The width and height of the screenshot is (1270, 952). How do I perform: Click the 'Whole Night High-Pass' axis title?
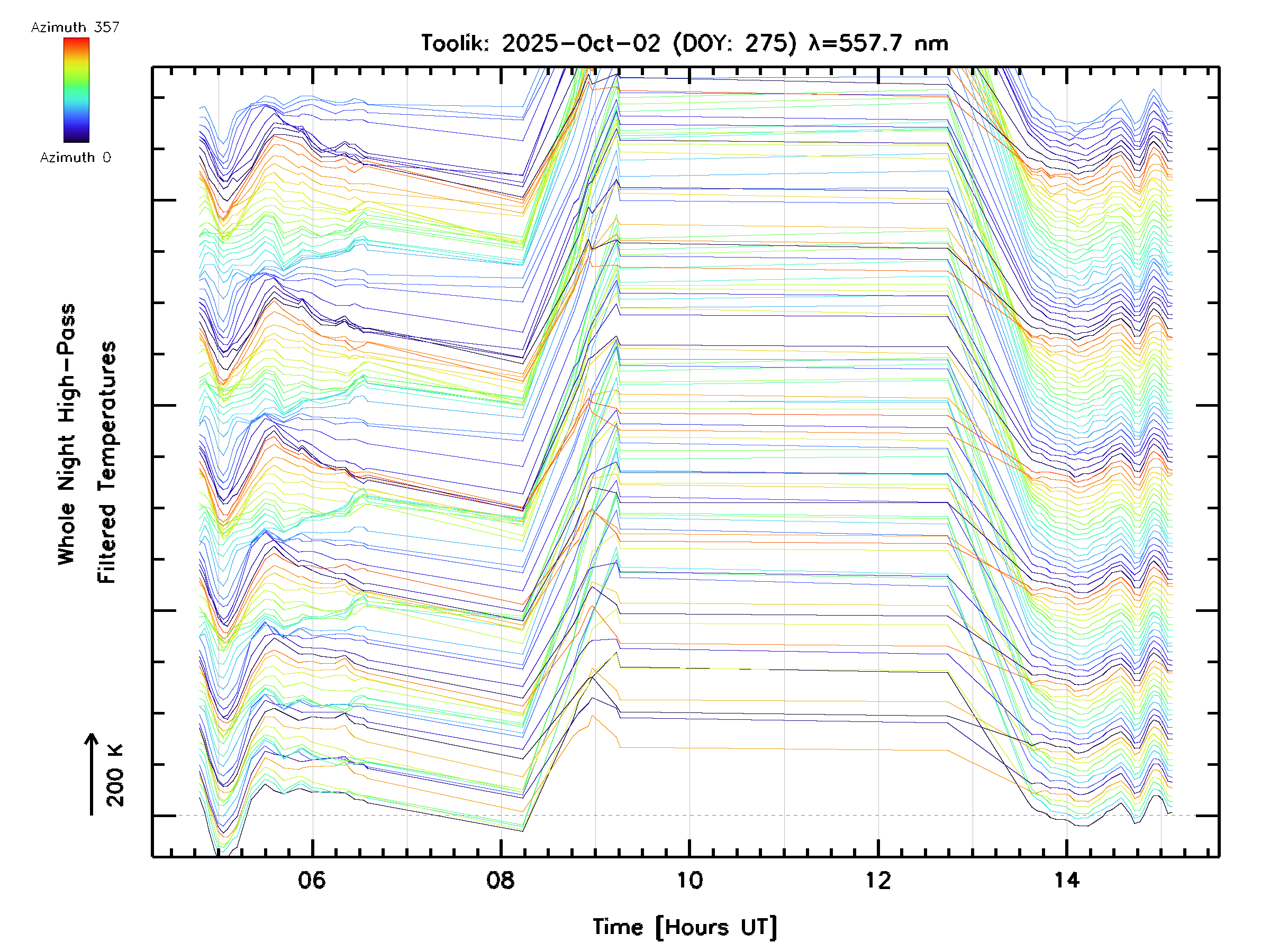67,434
